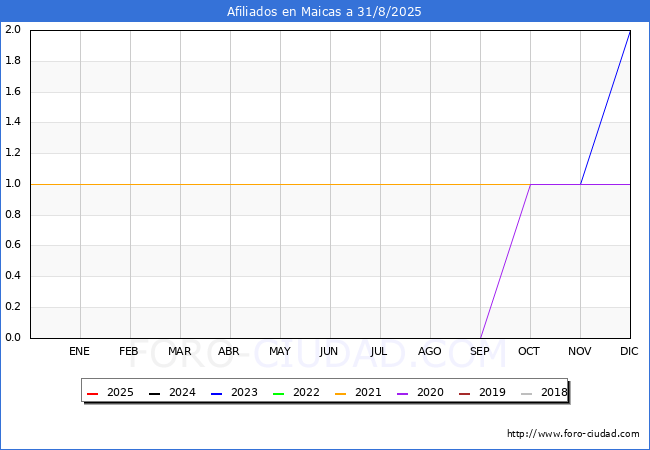This screenshot has width=650, height=450.
Task: Click the DIC month axis label
Action: (630, 351)
